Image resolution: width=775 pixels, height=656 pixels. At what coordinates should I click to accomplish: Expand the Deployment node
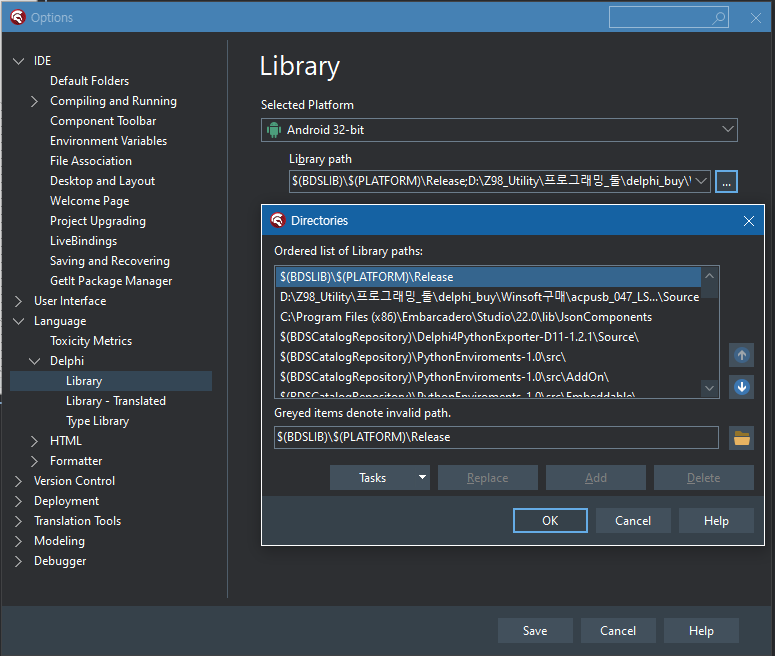click(x=18, y=501)
